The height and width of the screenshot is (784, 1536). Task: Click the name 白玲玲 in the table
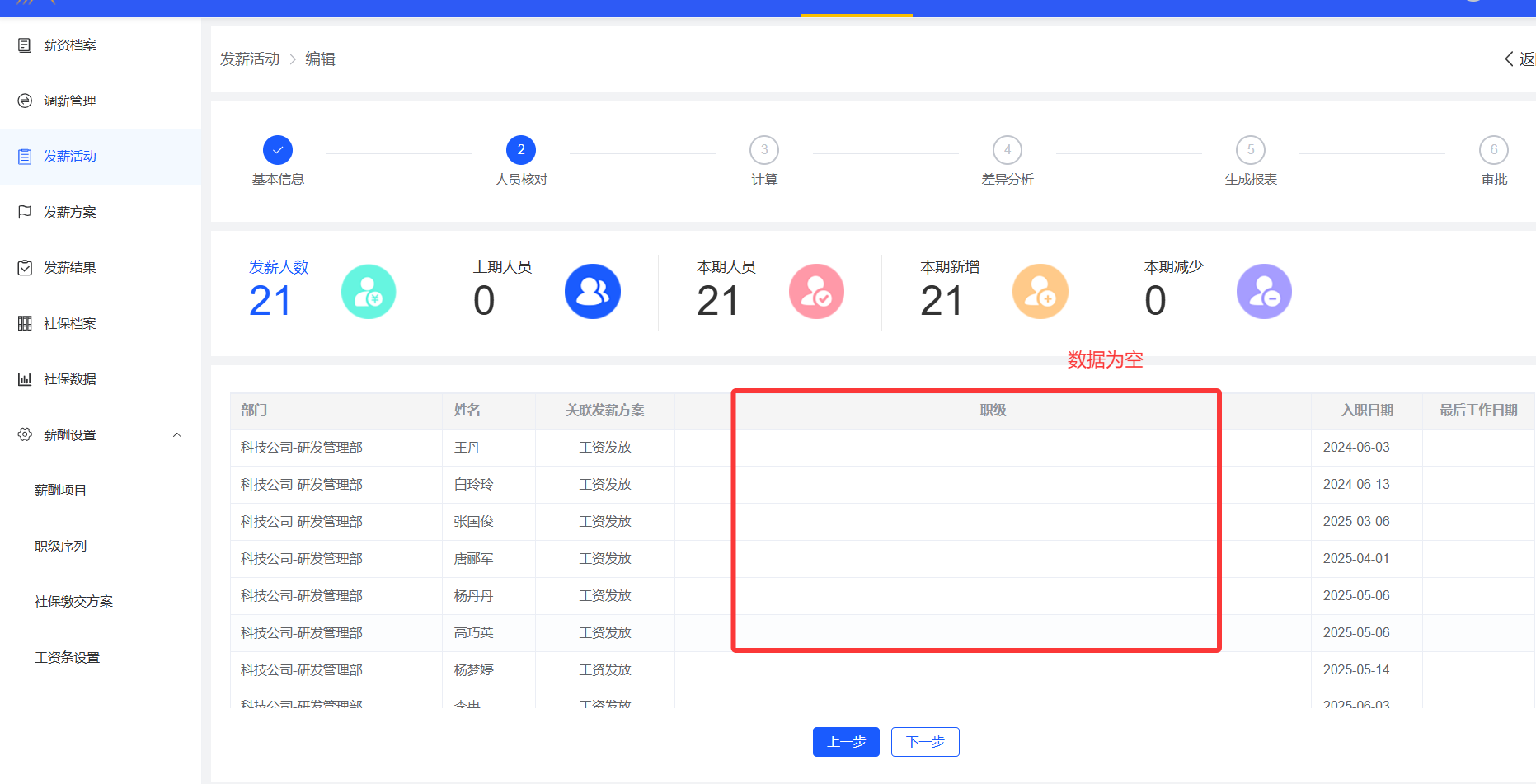pos(474,485)
